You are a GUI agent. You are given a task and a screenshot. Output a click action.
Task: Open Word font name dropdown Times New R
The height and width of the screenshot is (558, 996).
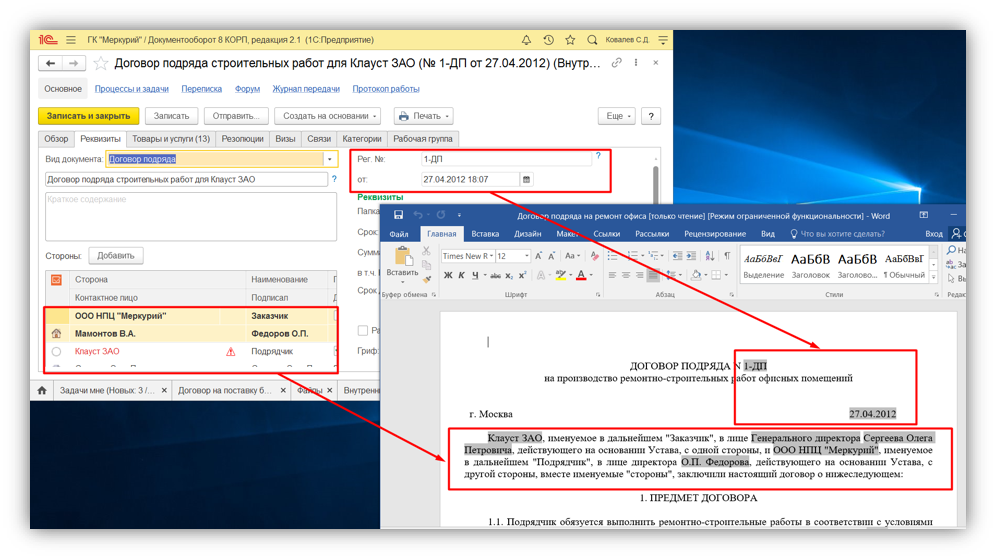(492, 255)
